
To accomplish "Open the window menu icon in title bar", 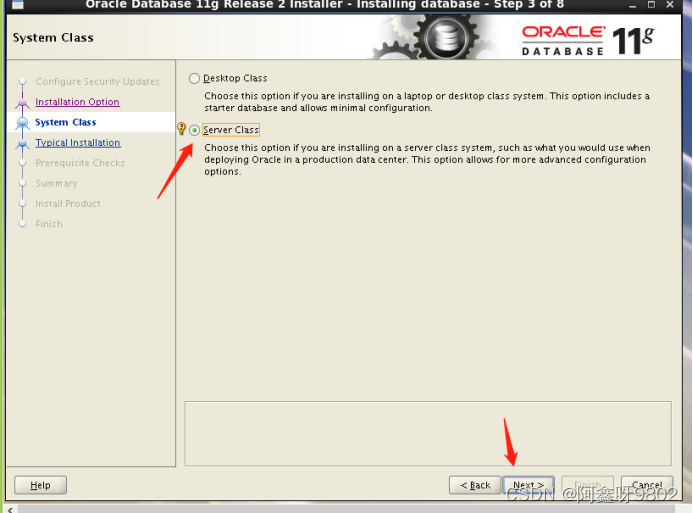I will (x=17, y=4).
